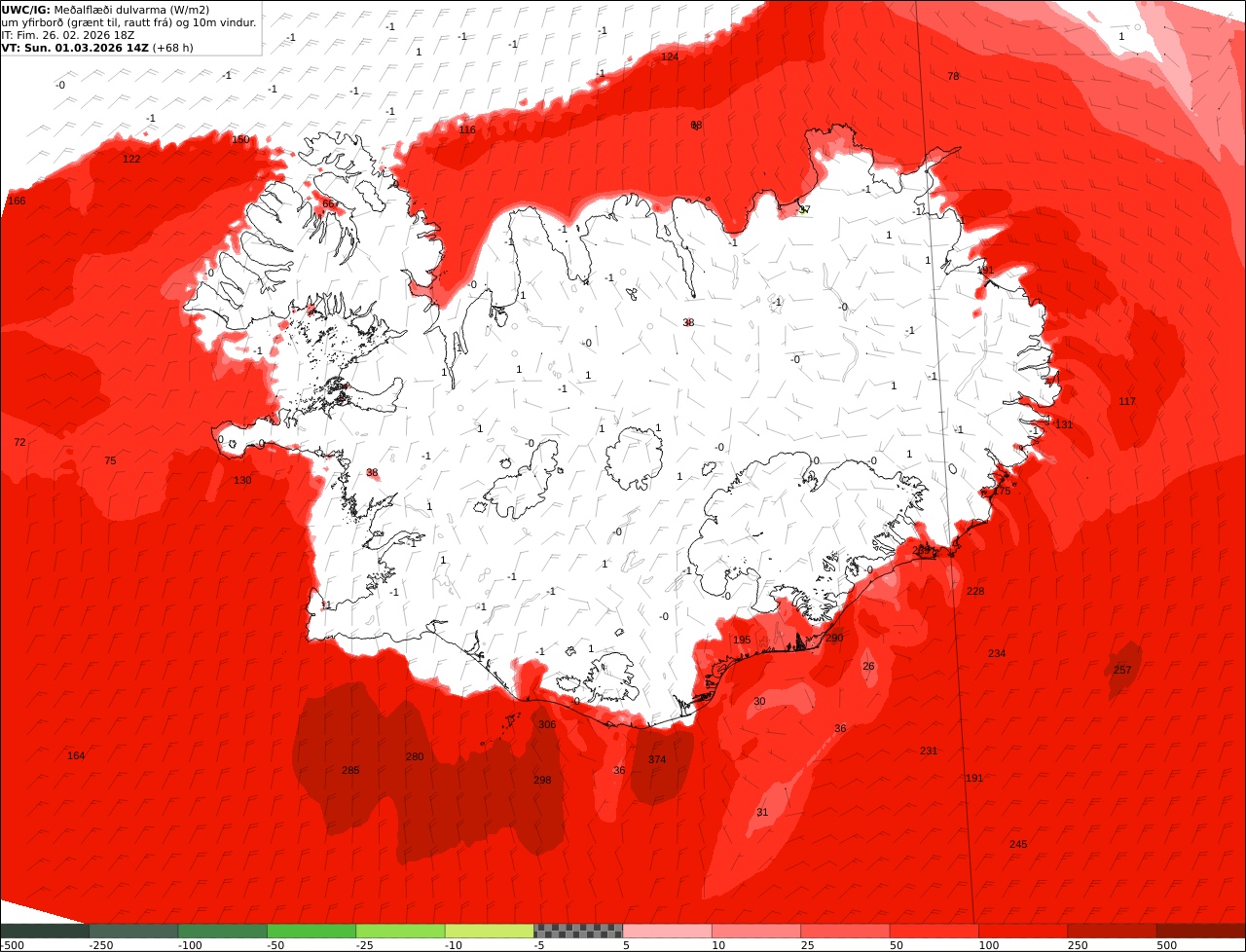Click the 50 to 100 red legend swatch

pos(934,931)
